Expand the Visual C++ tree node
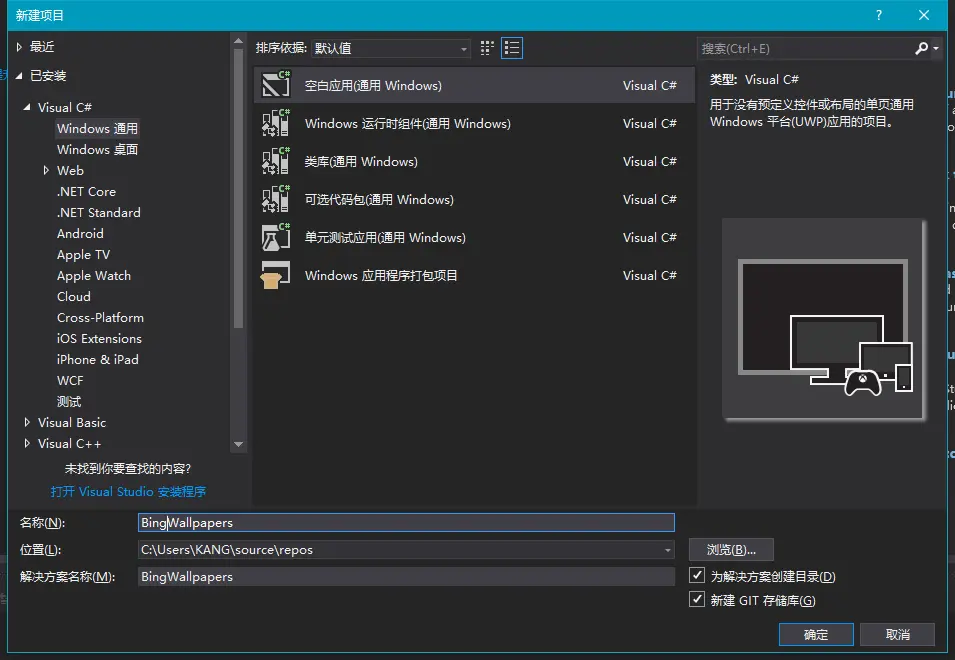This screenshot has width=955, height=660. (27, 443)
